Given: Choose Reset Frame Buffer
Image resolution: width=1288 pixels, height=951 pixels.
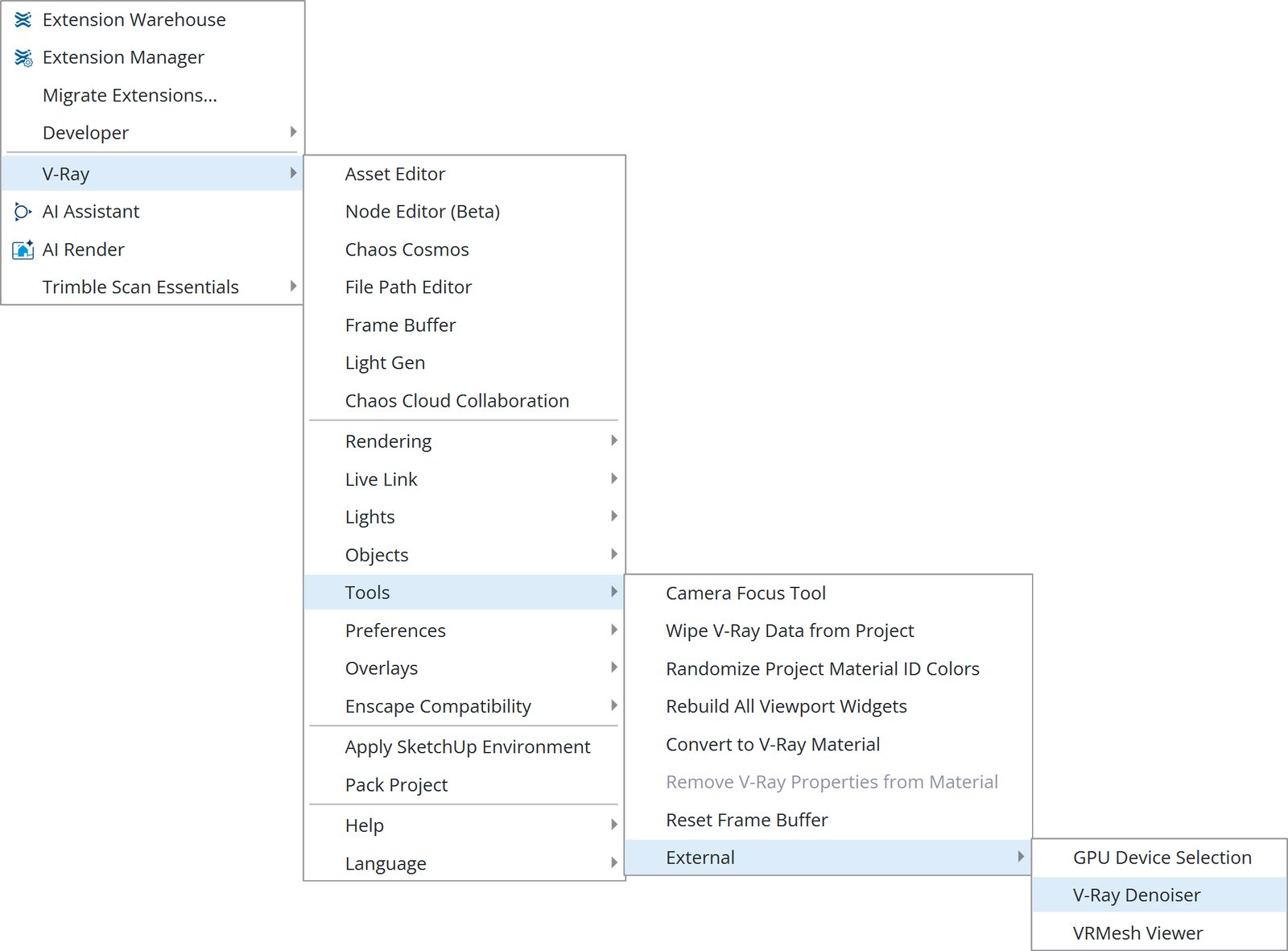Looking at the screenshot, I should [828, 821].
